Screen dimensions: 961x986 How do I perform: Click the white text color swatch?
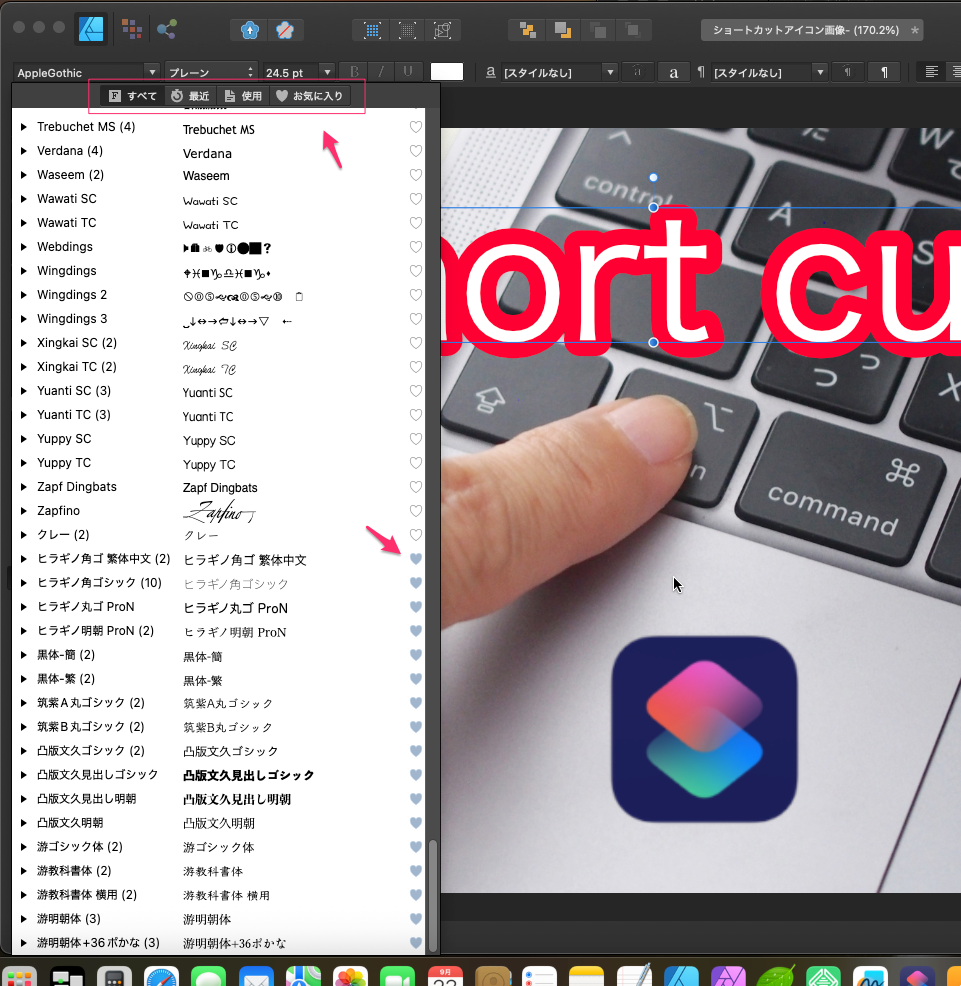click(447, 72)
